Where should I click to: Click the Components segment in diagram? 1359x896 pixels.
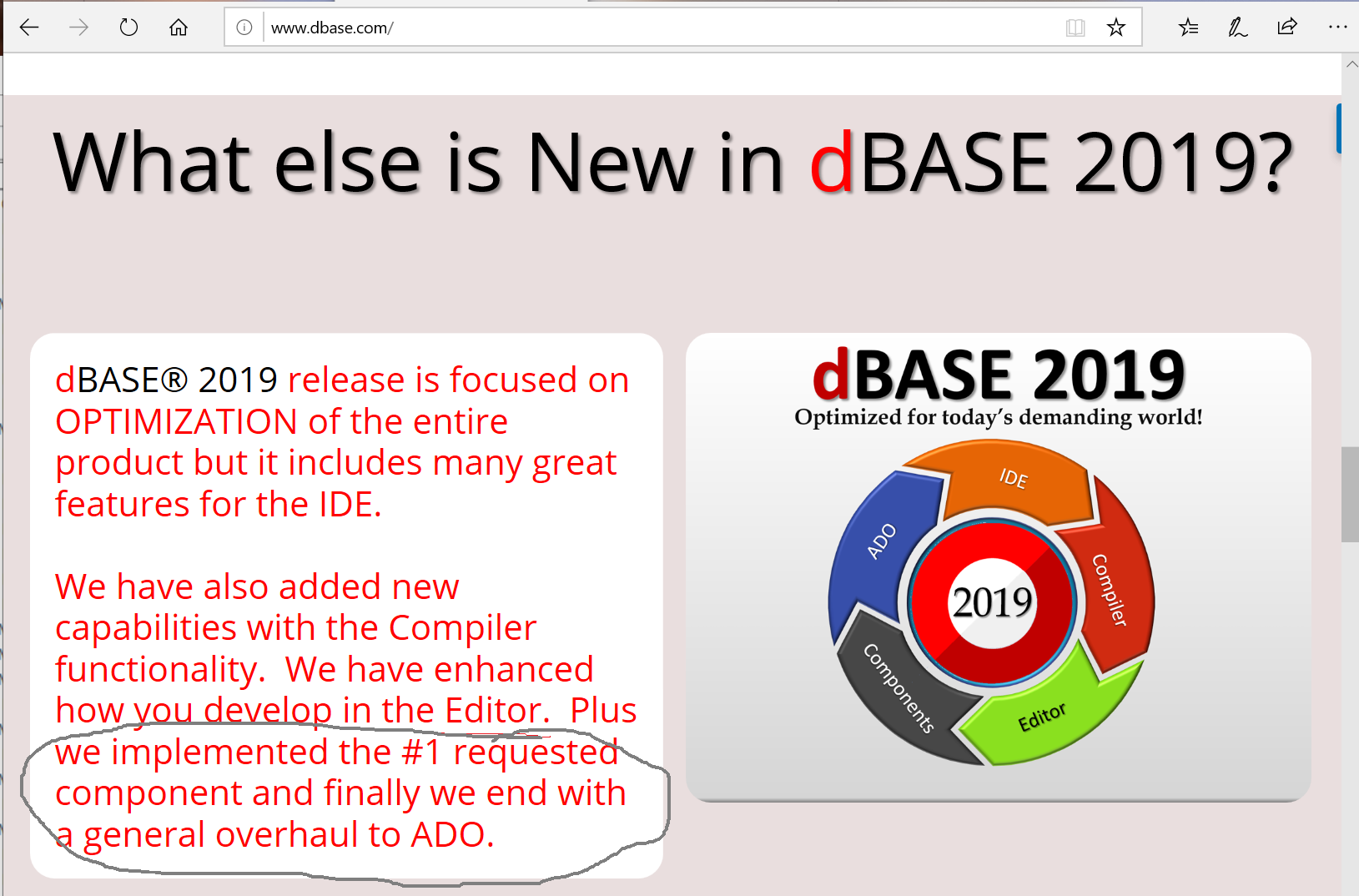899,687
